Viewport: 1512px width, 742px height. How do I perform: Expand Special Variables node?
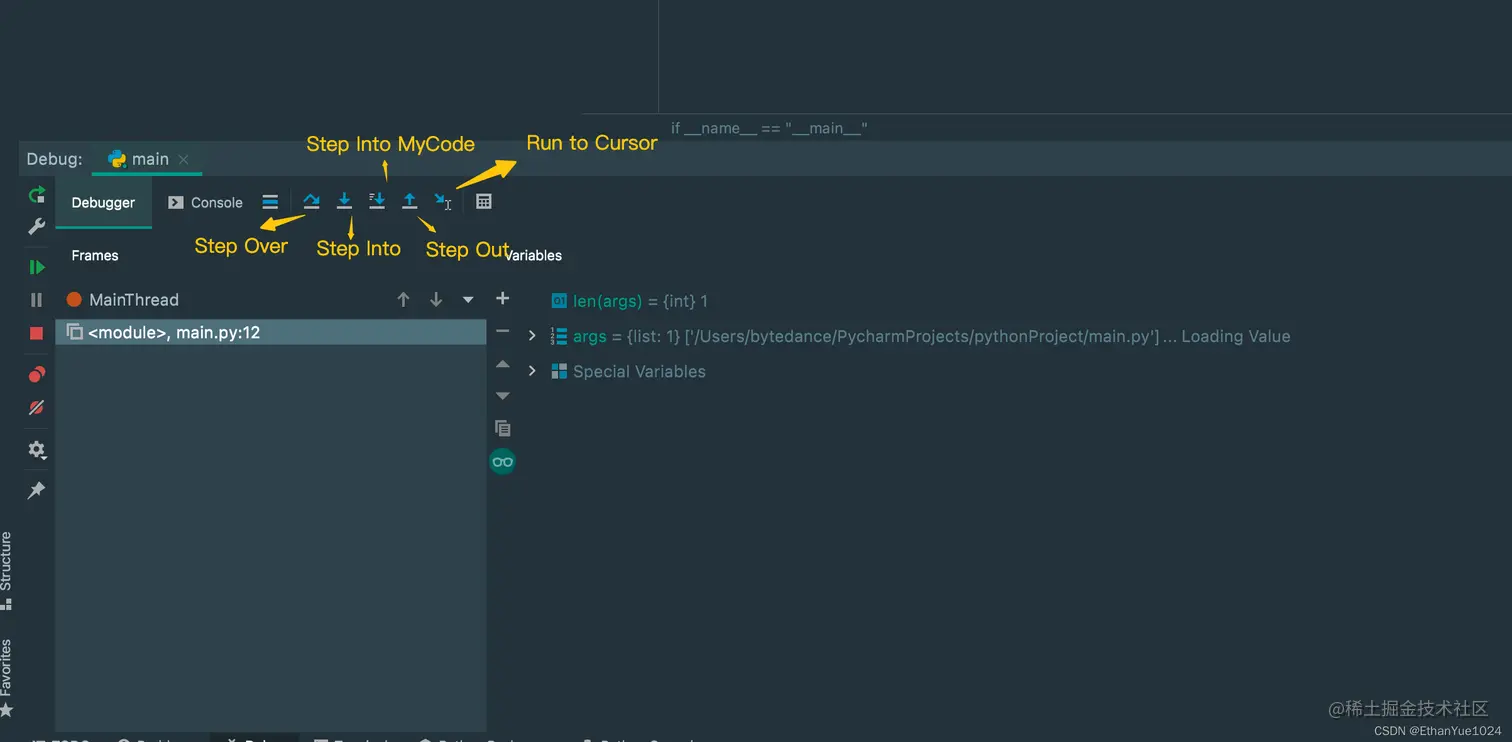(532, 371)
